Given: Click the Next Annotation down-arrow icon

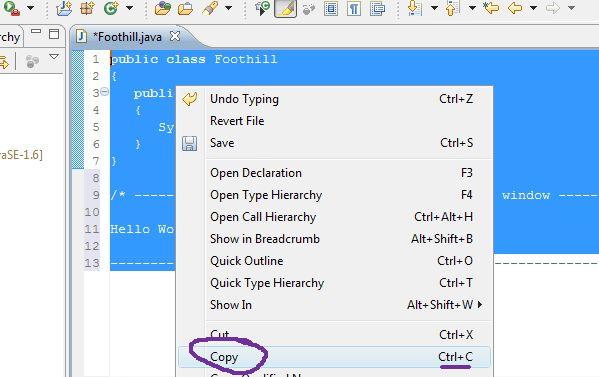Looking at the screenshot, I should (x=414, y=8).
